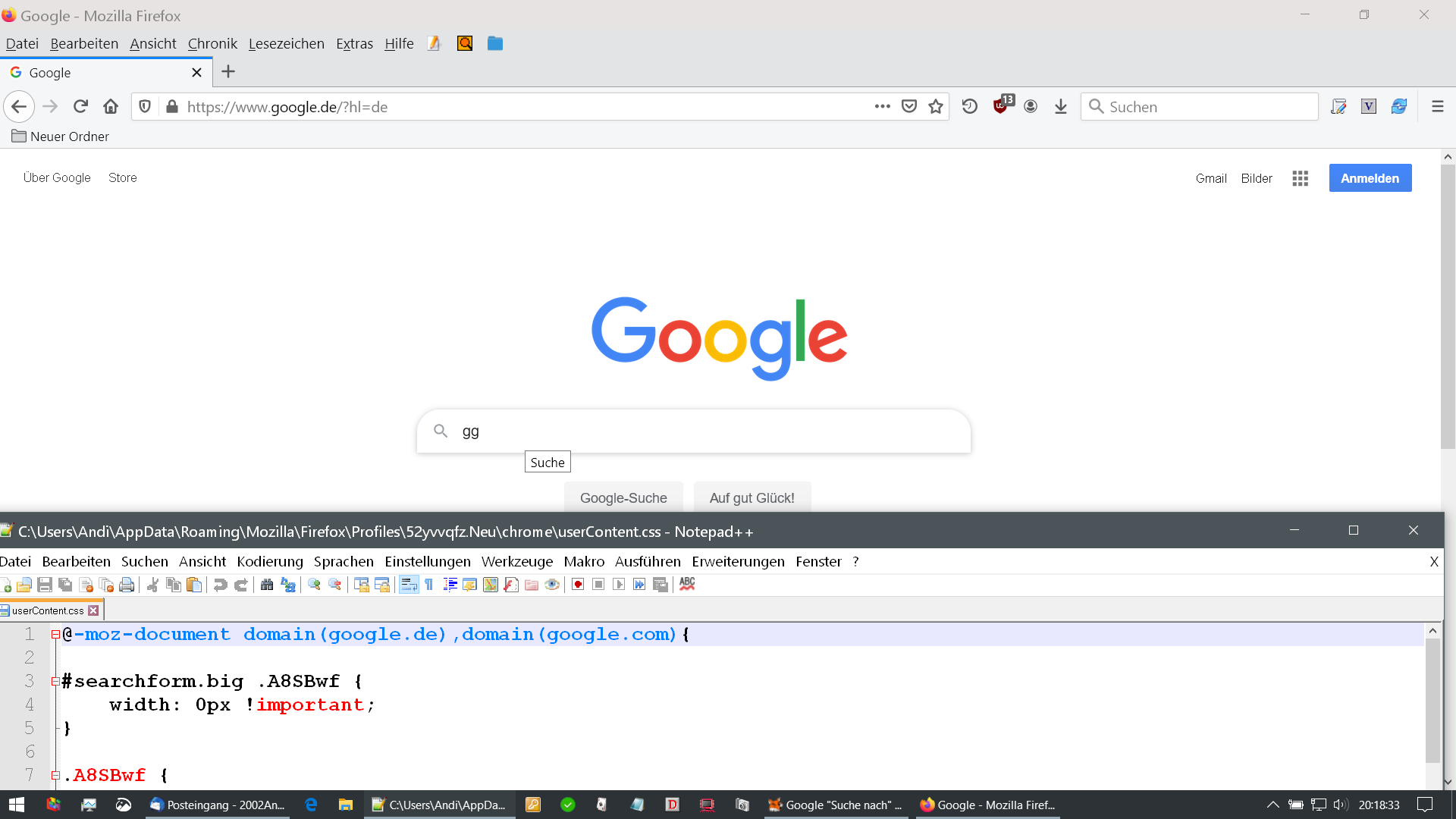Click the Anmelden sign-in button
Image resolution: width=1456 pixels, height=819 pixels.
coord(1370,178)
